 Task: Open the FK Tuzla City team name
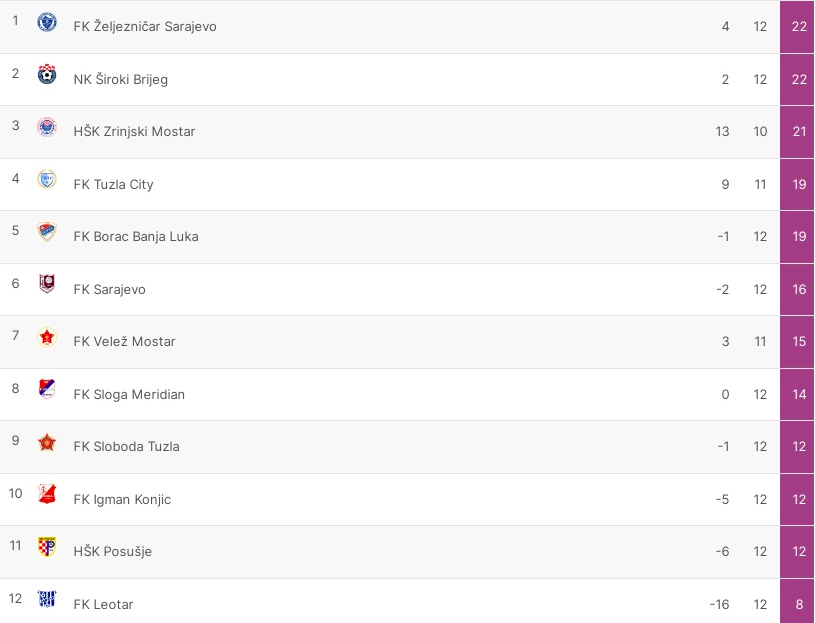(x=113, y=184)
